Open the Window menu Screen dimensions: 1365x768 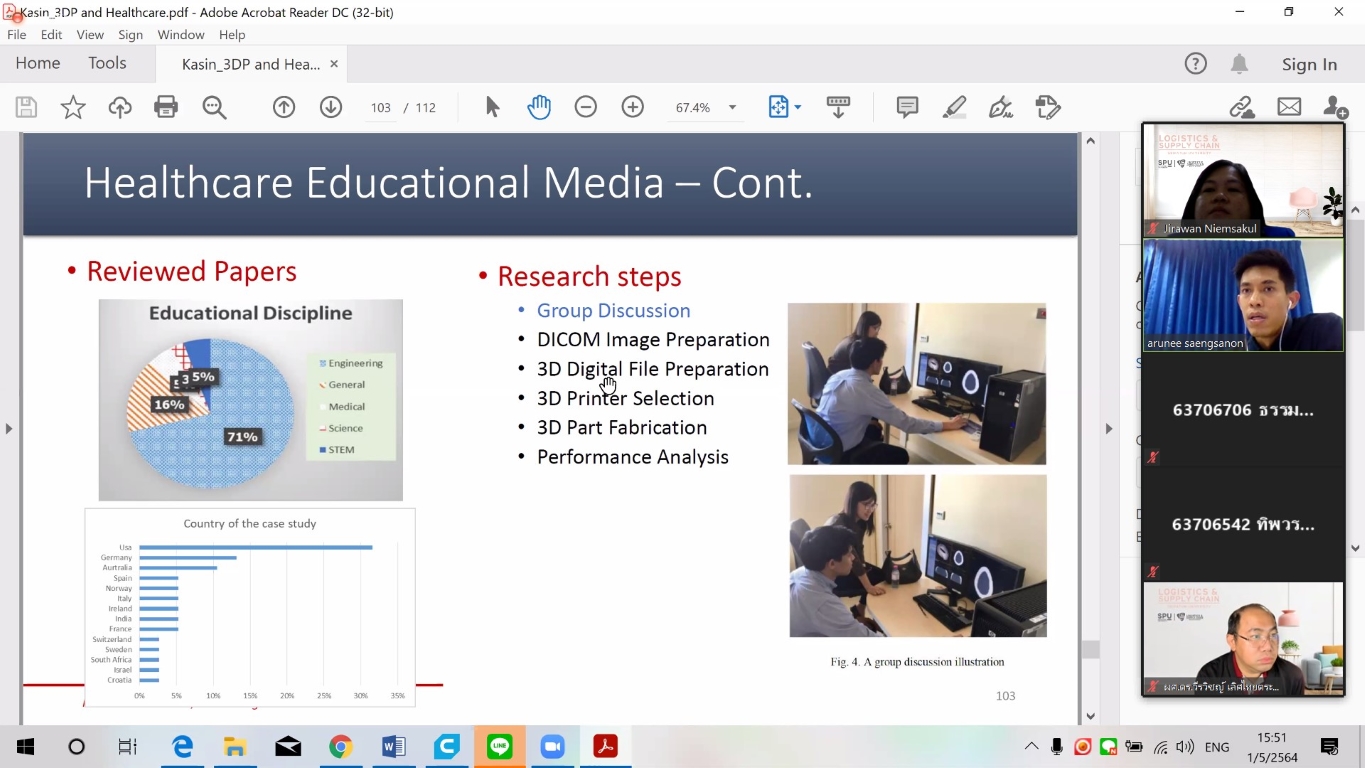(x=181, y=34)
